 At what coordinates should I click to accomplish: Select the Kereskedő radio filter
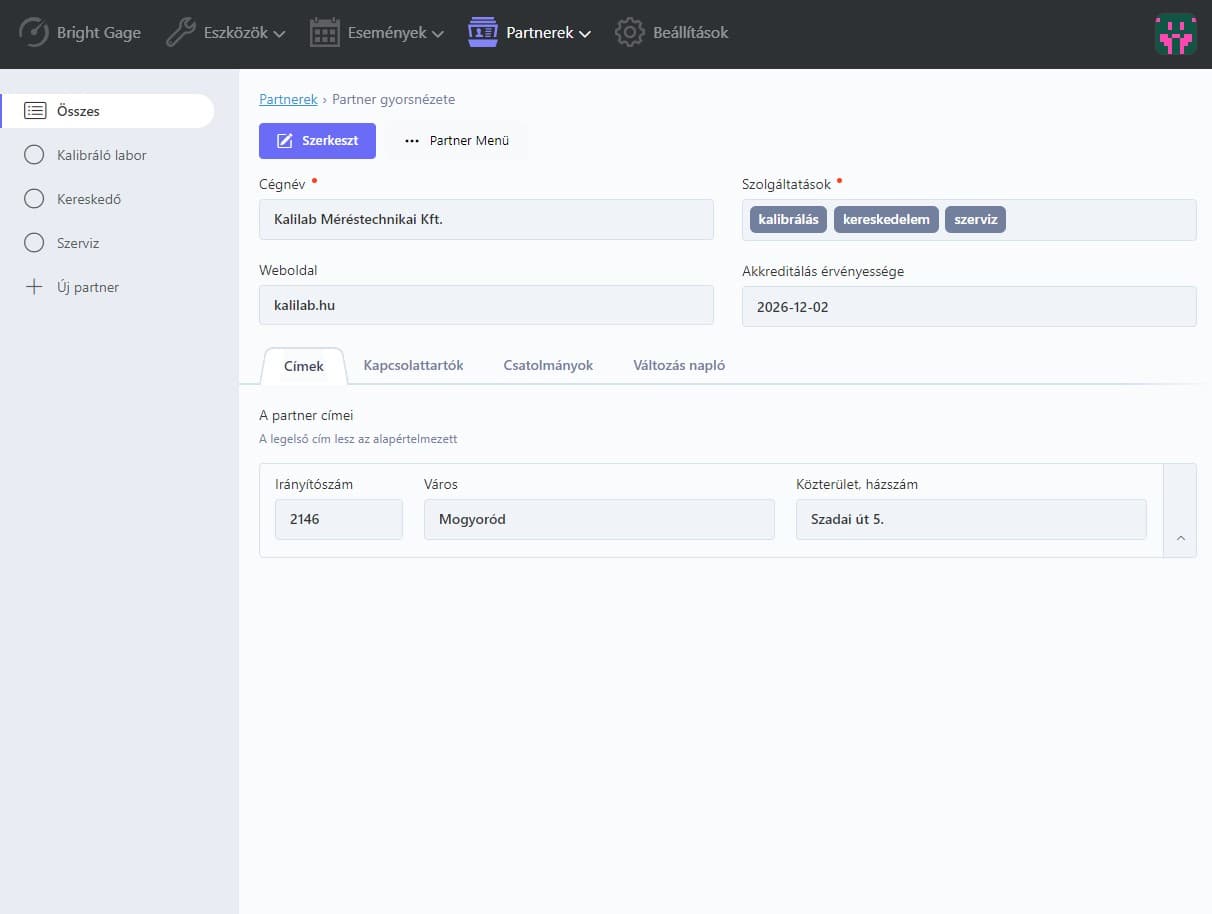click(x=34, y=199)
